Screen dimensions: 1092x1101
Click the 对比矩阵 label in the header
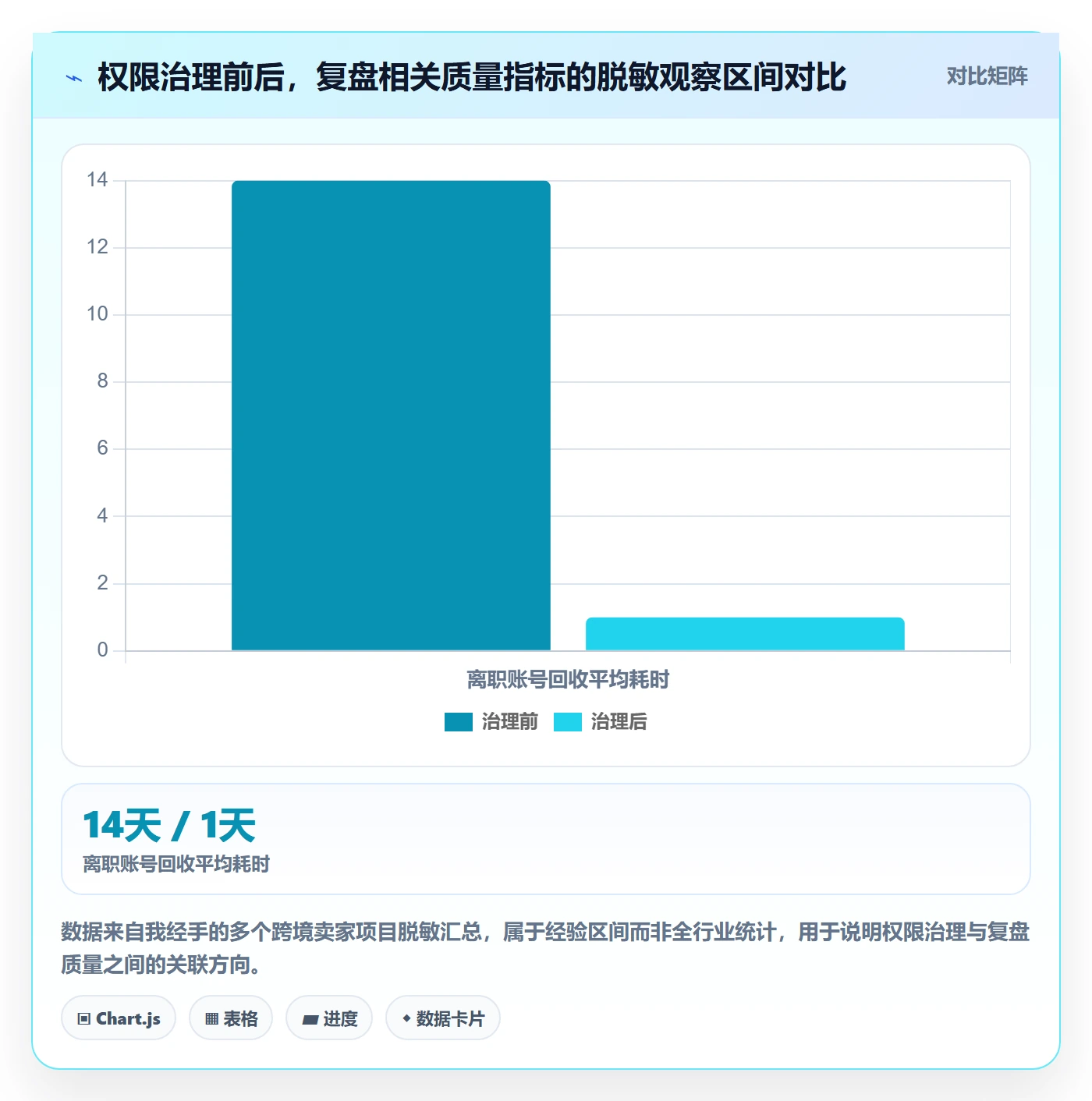987,76
